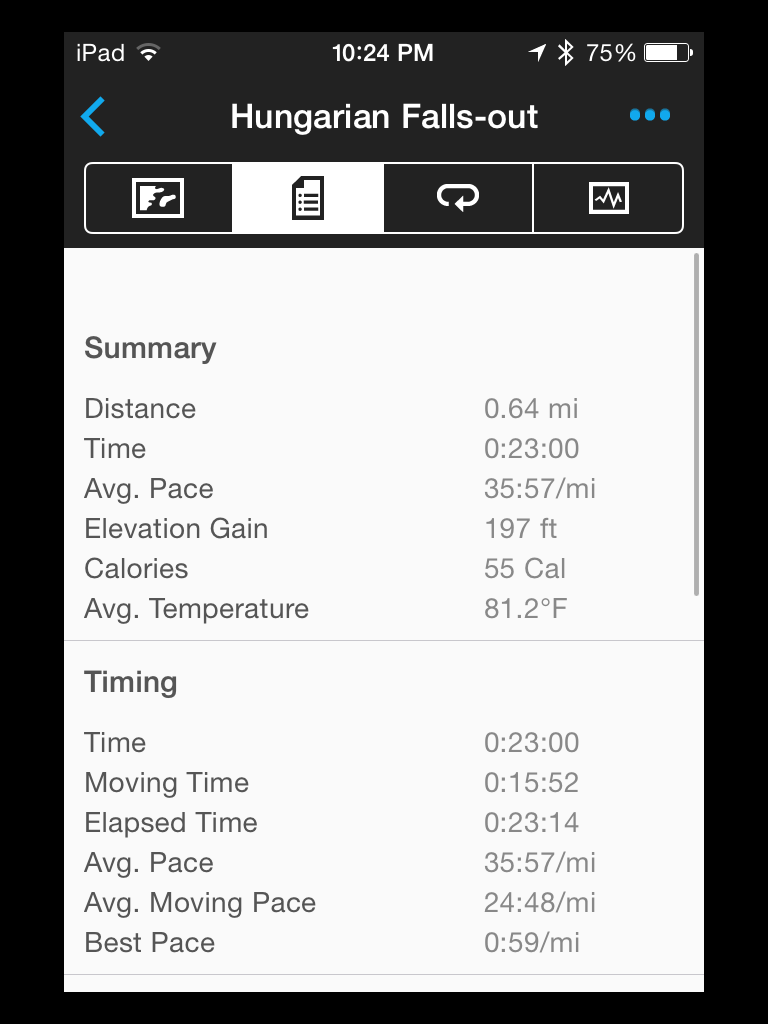Show the charts graph tab
The image size is (768, 1024).
tap(608, 198)
